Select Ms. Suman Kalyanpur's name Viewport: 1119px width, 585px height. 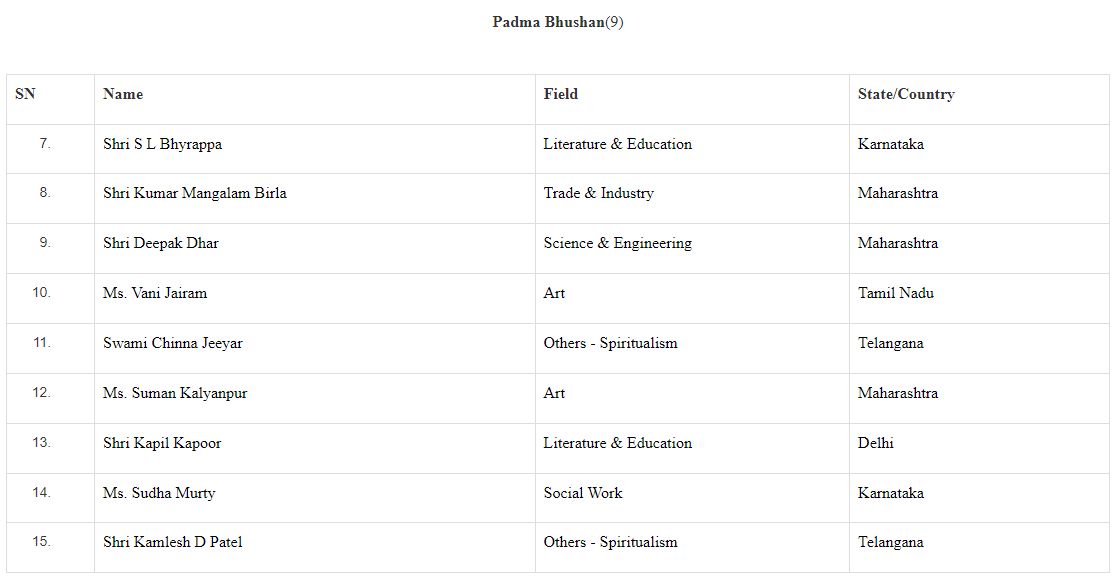(x=174, y=393)
